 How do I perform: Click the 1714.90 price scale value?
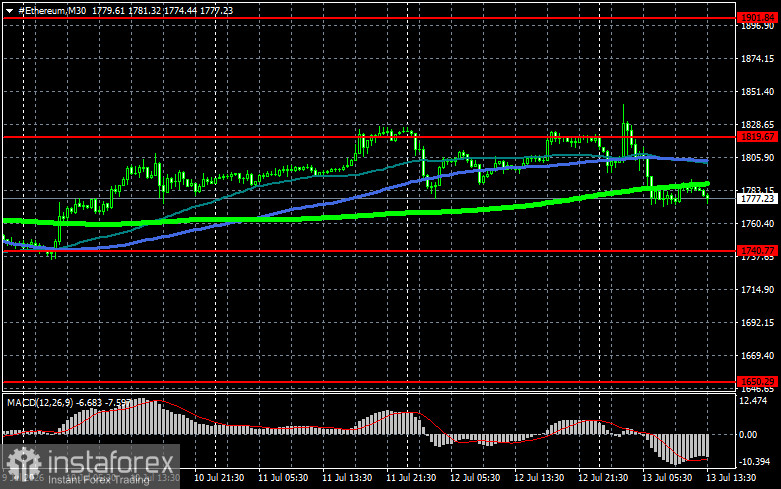coord(758,289)
